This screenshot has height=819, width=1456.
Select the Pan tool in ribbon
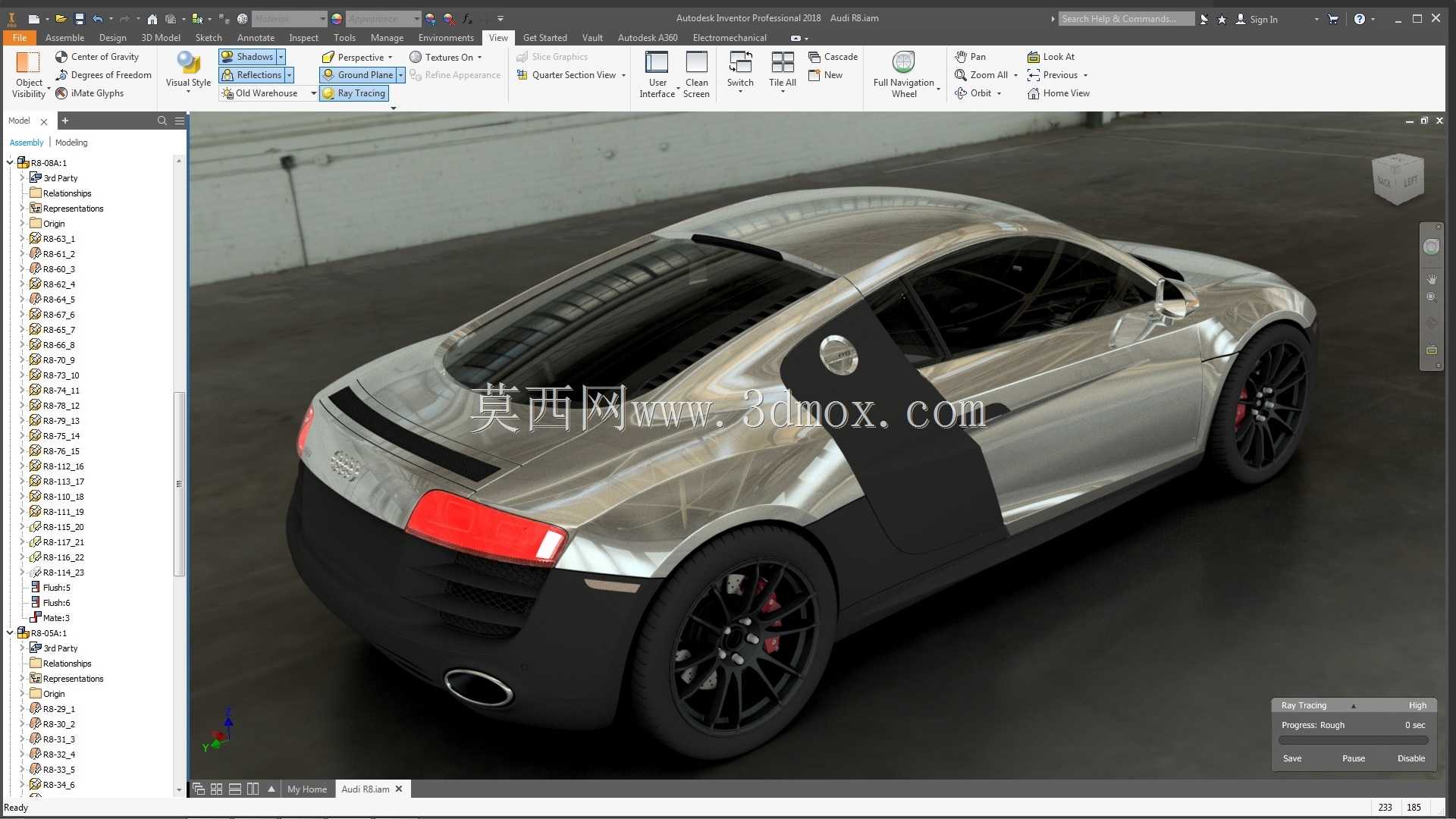[970, 57]
